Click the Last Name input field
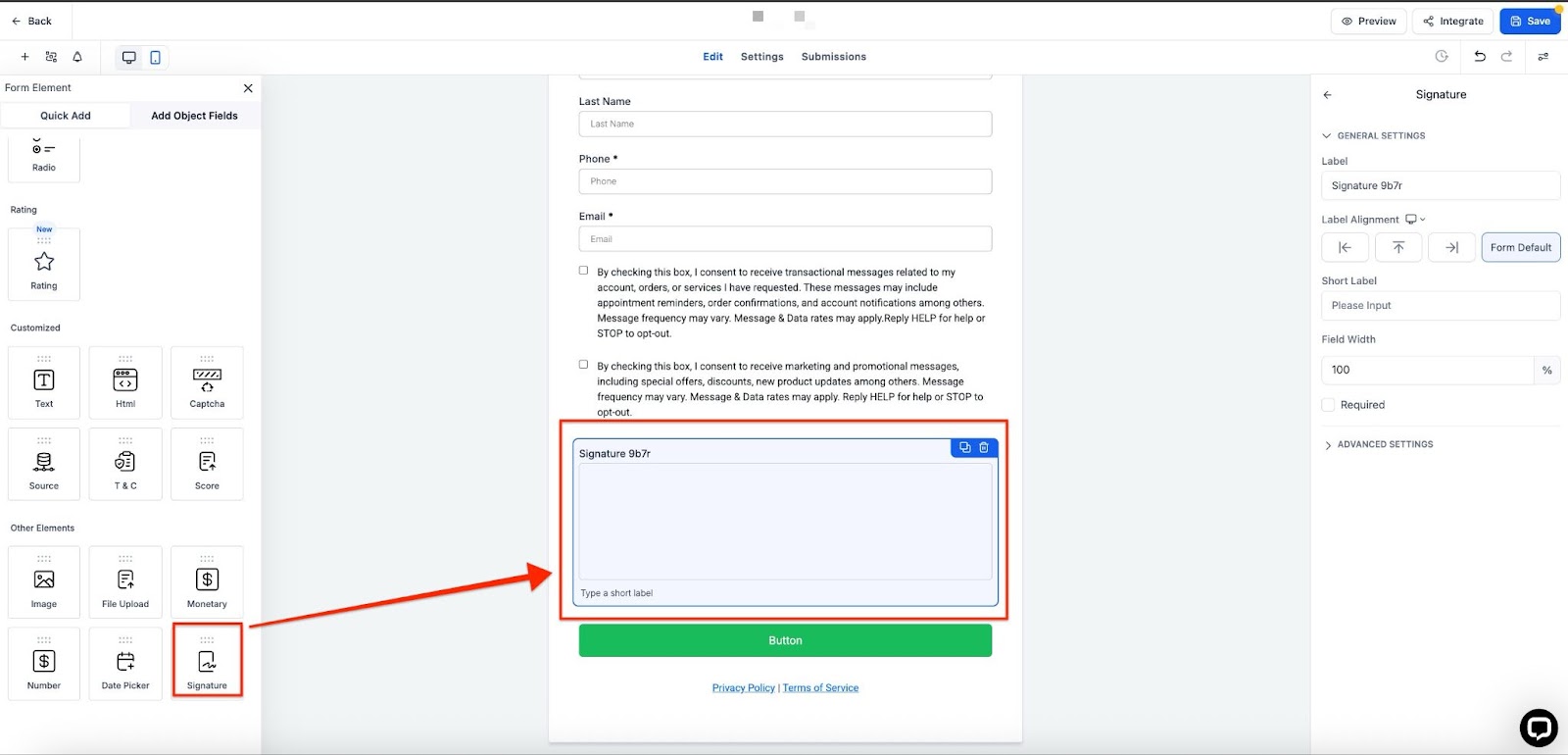Viewport: 1568px width, 755px height. point(785,124)
